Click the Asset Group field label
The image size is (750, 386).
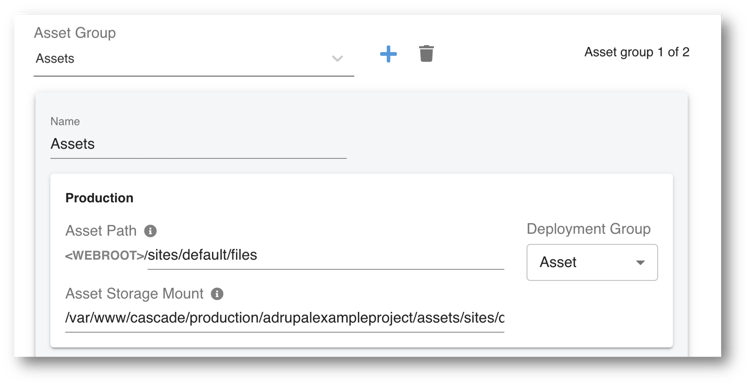(75, 33)
